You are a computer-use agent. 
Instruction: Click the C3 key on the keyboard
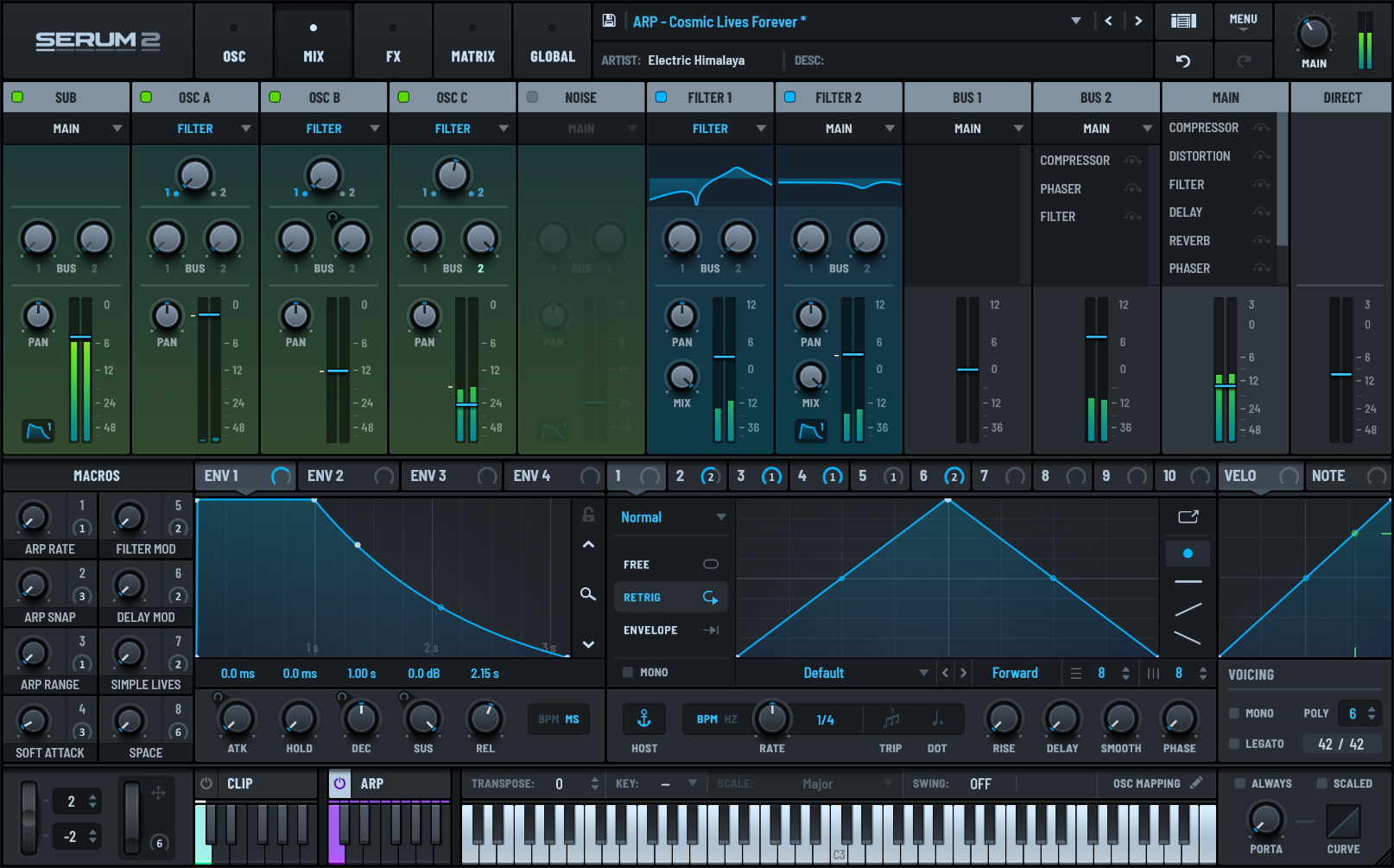coord(839,834)
